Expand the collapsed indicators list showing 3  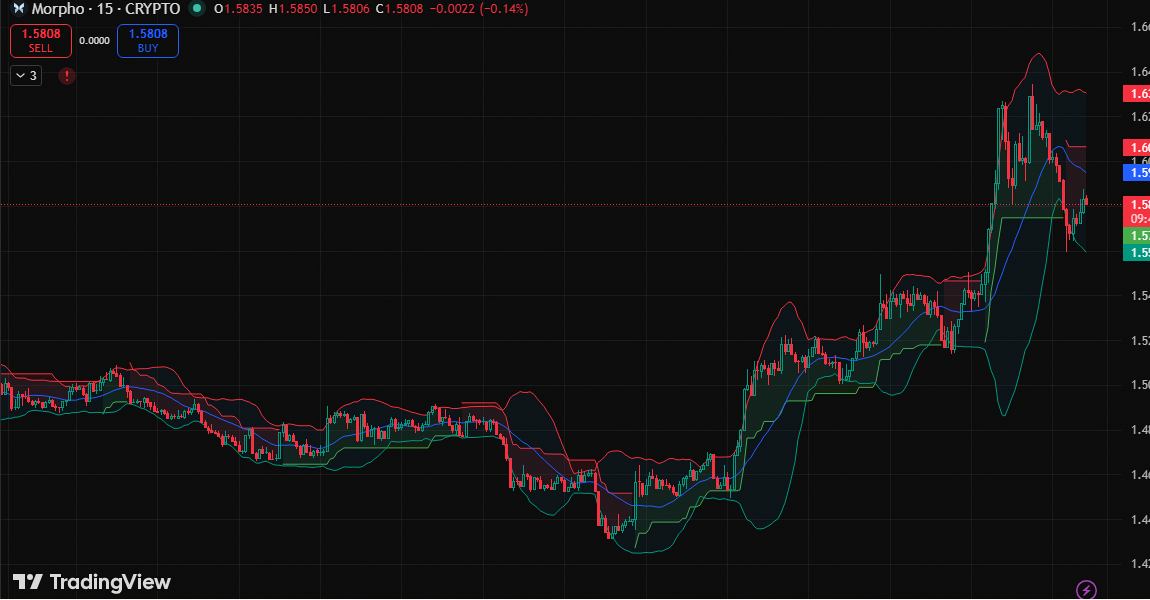26,76
